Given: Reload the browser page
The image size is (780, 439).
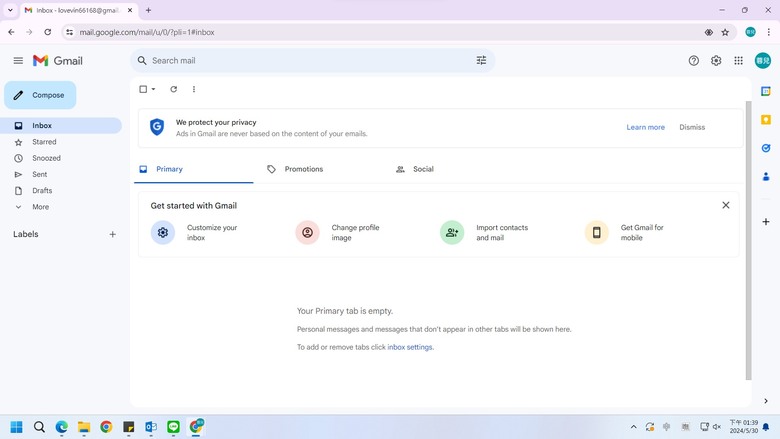Looking at the screenshot, I should coord(47,32).
